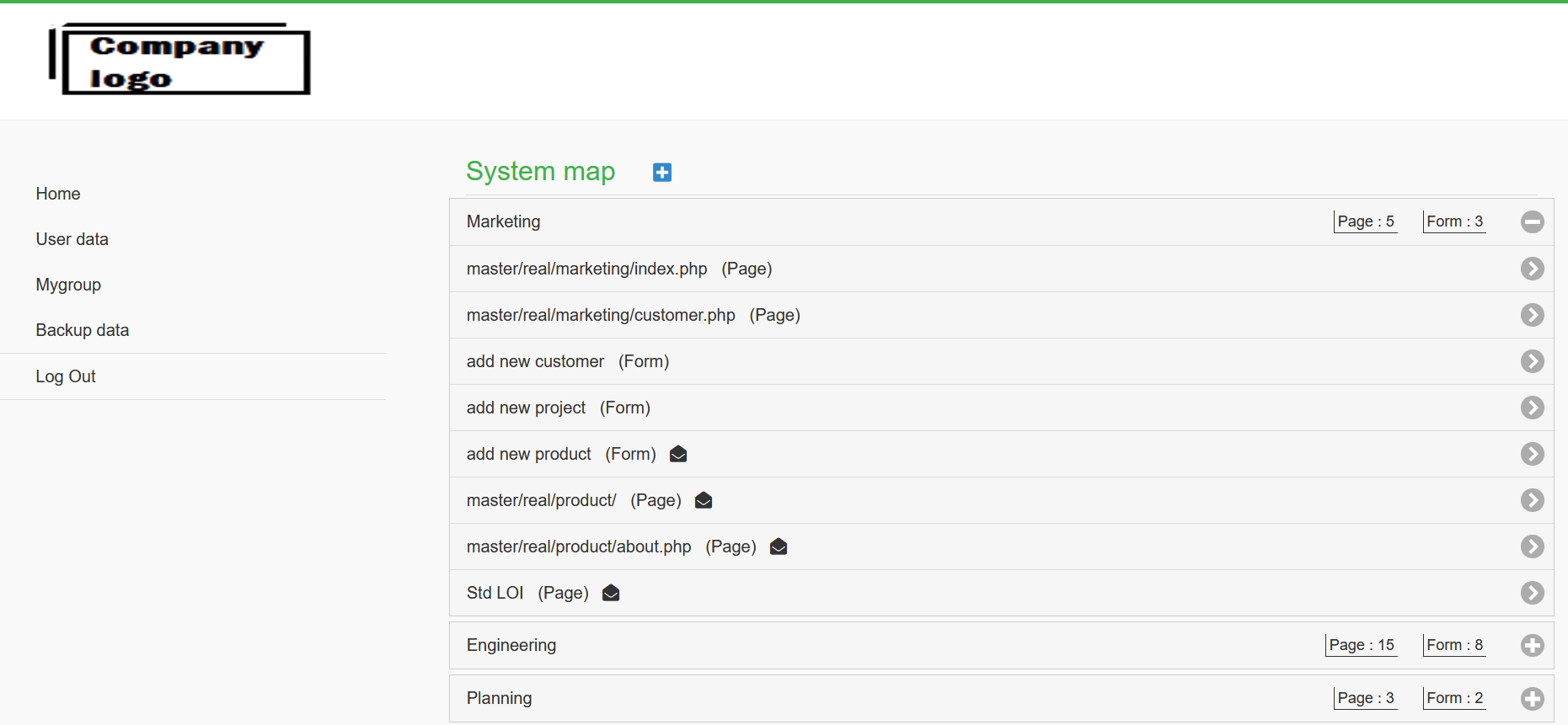The height and width of the screenshot is (725, 1568).
Task: Click the Log Out link
Action: (66, 376)
